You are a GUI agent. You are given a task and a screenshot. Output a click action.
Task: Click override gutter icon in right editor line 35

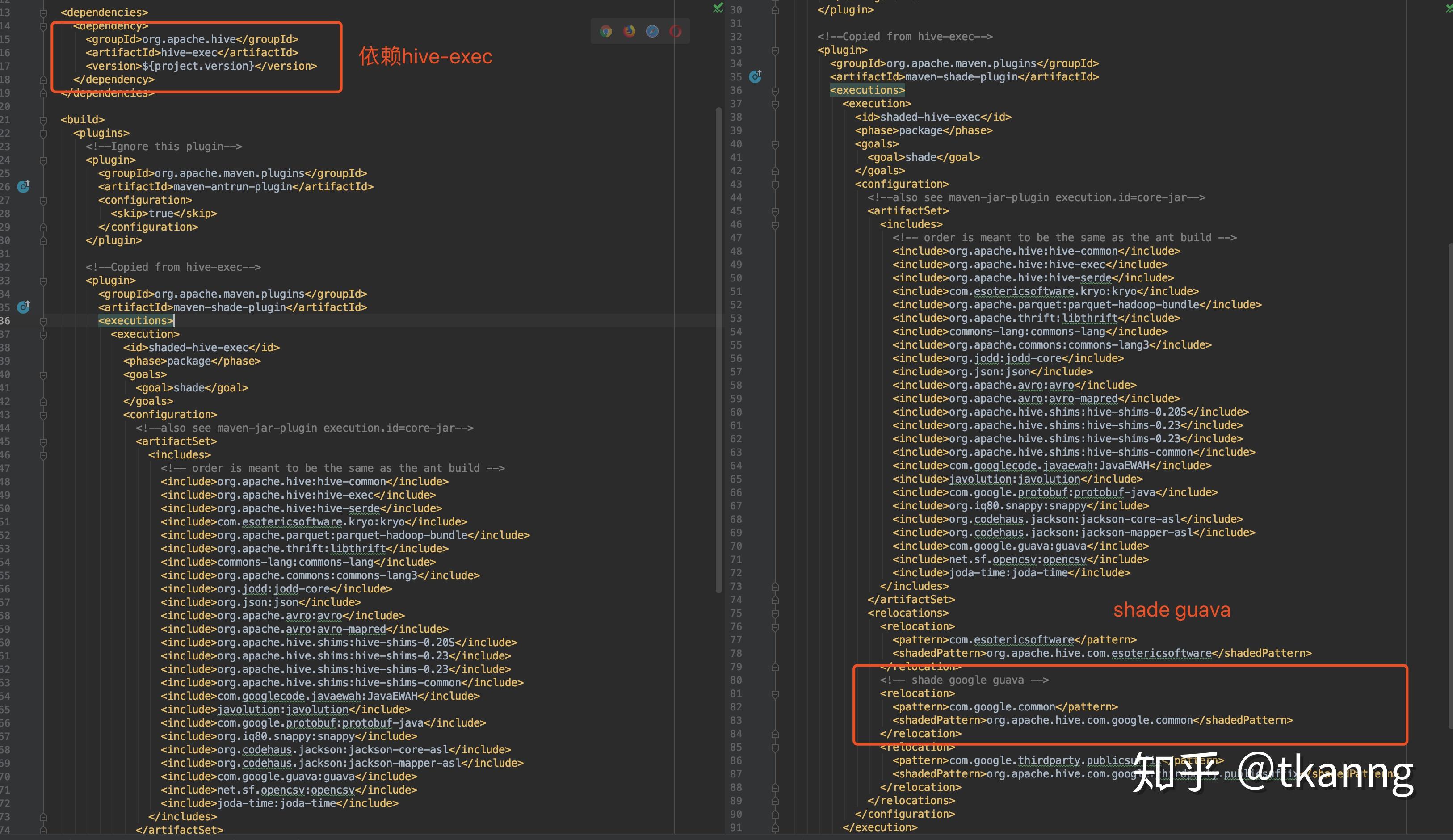pyautogui.click(x=756, y=76)
